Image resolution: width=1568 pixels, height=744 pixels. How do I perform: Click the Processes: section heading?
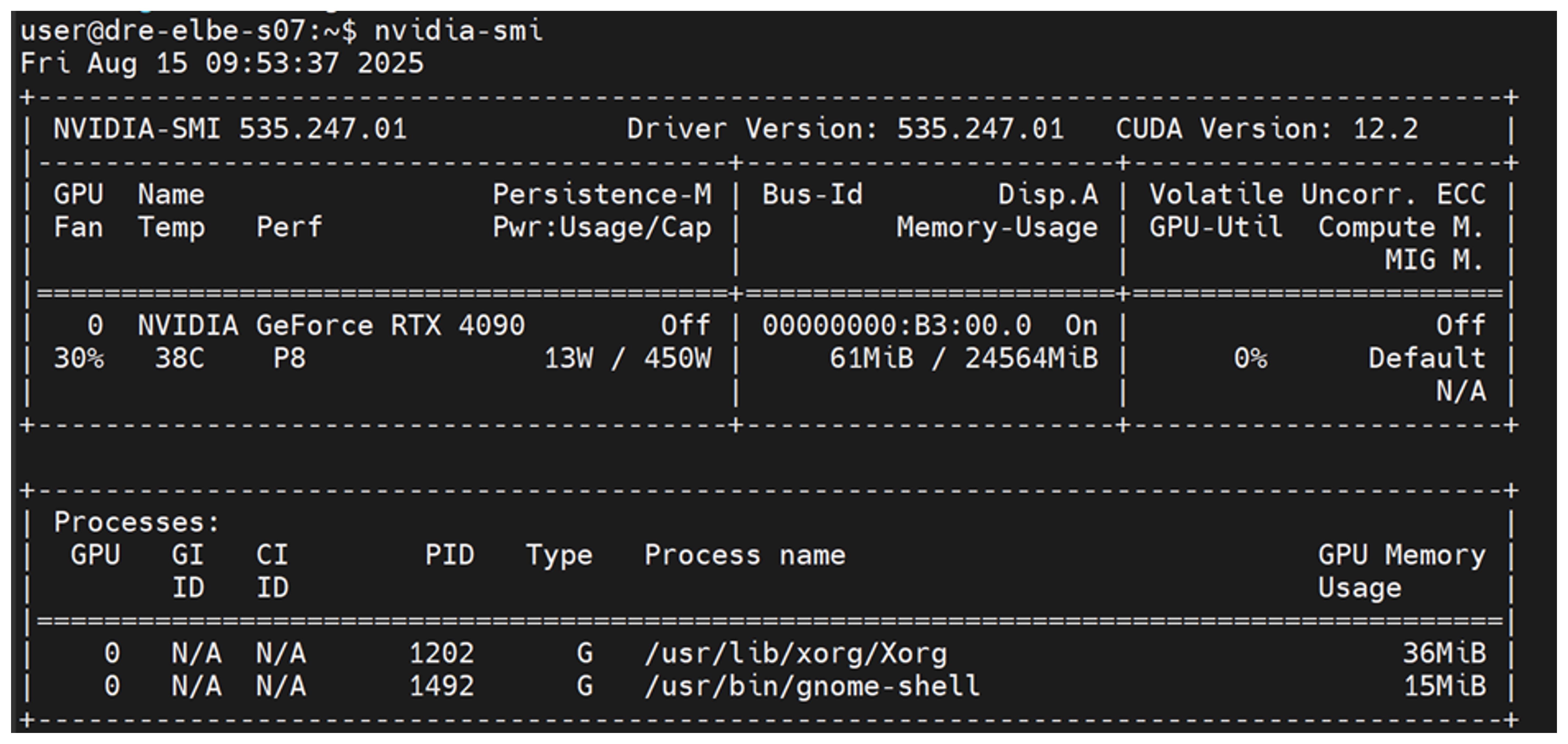(136, 522)
